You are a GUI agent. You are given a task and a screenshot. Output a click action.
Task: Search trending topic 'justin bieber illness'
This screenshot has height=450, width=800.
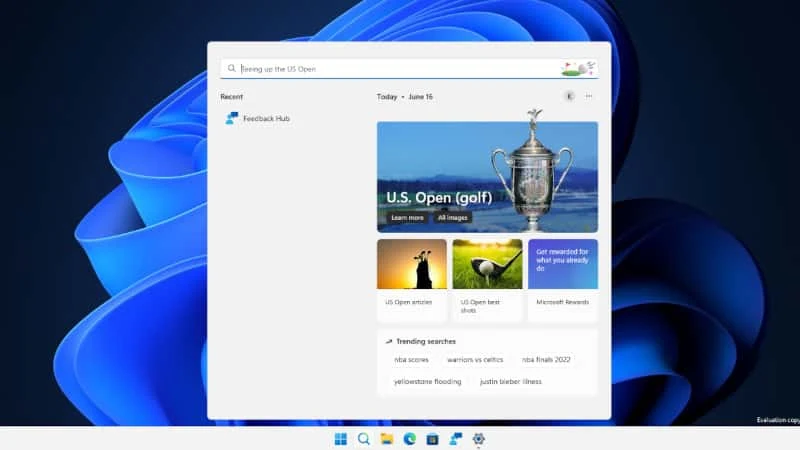click(x=511, y=382)
